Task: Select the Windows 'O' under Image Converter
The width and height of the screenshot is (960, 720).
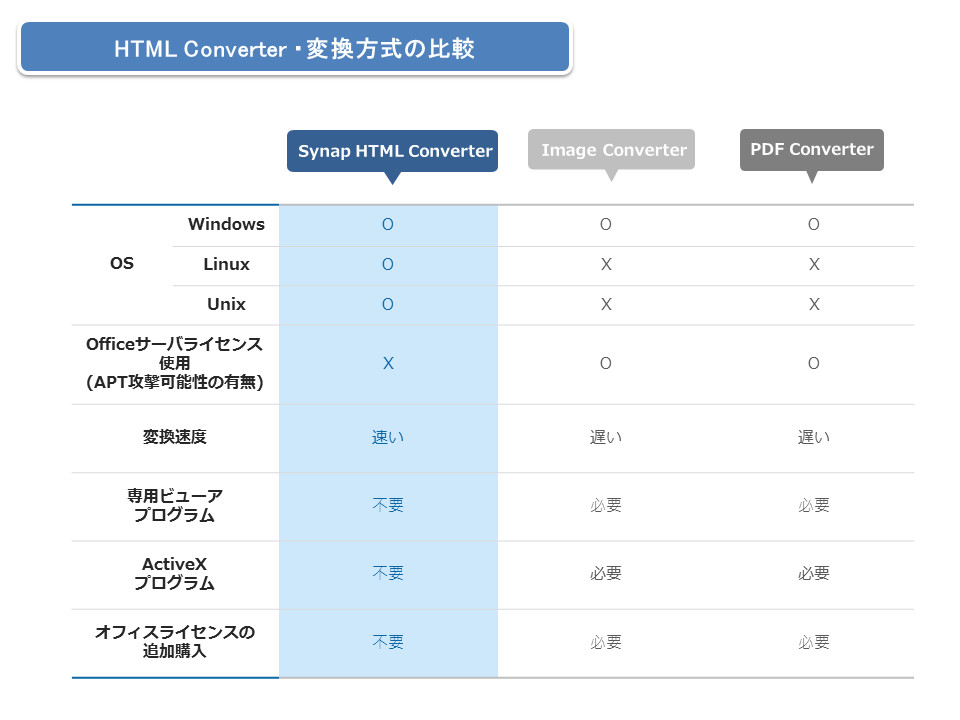Action: 606,224
